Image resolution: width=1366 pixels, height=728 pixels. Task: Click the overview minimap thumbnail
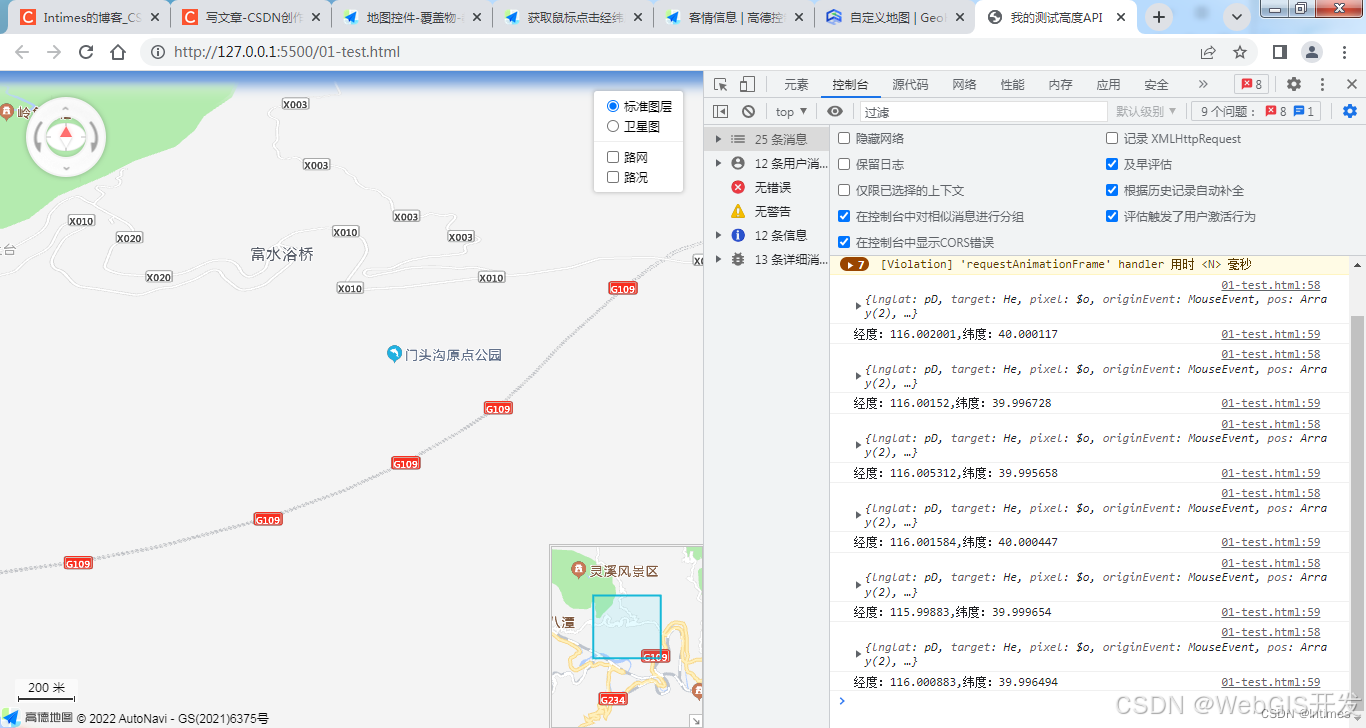coord(626,636)
